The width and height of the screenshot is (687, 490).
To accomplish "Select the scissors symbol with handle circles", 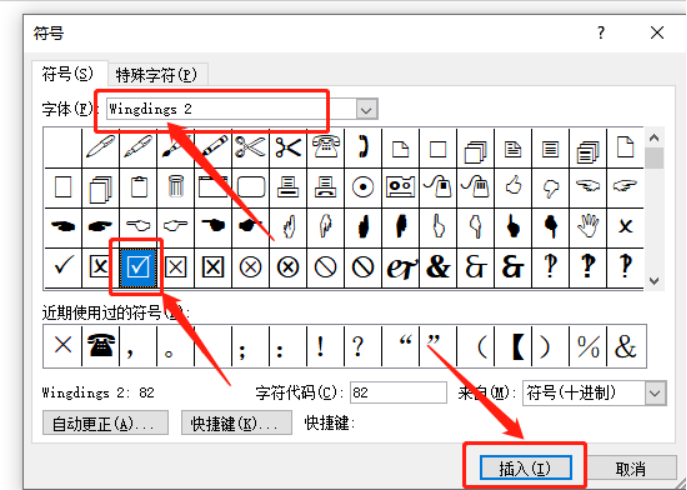I will pyautogui.click(x=250, y=147).
